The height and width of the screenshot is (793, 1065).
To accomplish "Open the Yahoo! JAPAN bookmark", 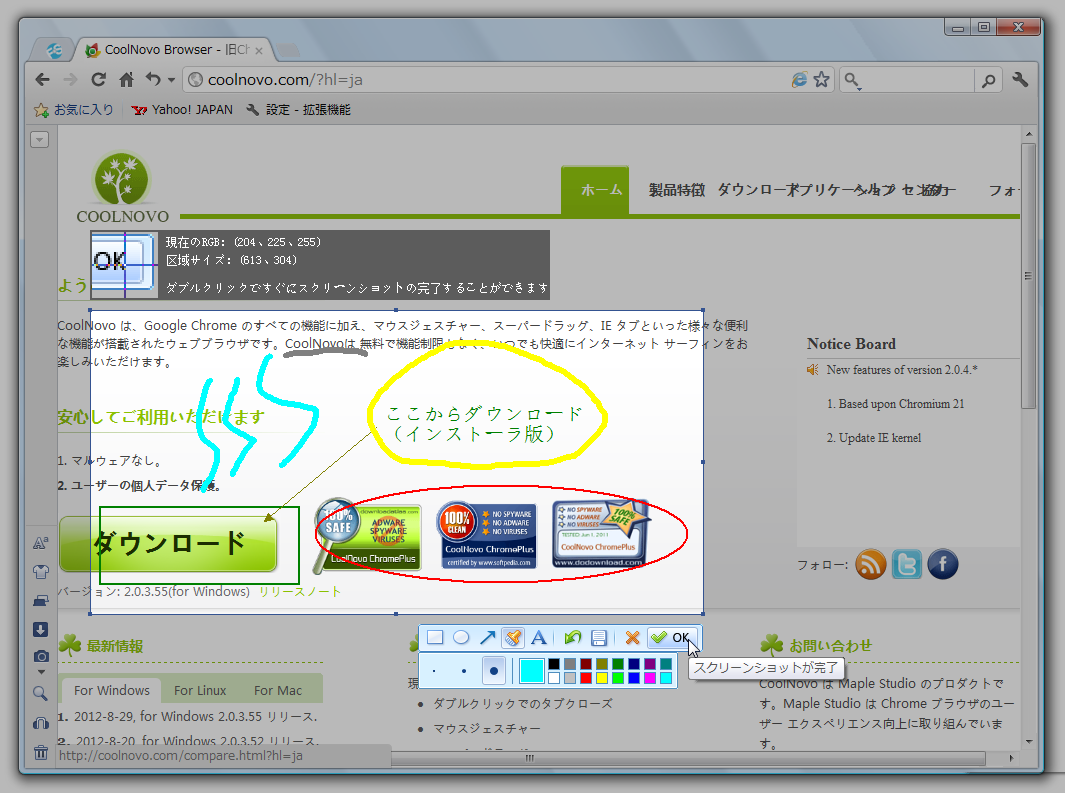I will point(182,110).
